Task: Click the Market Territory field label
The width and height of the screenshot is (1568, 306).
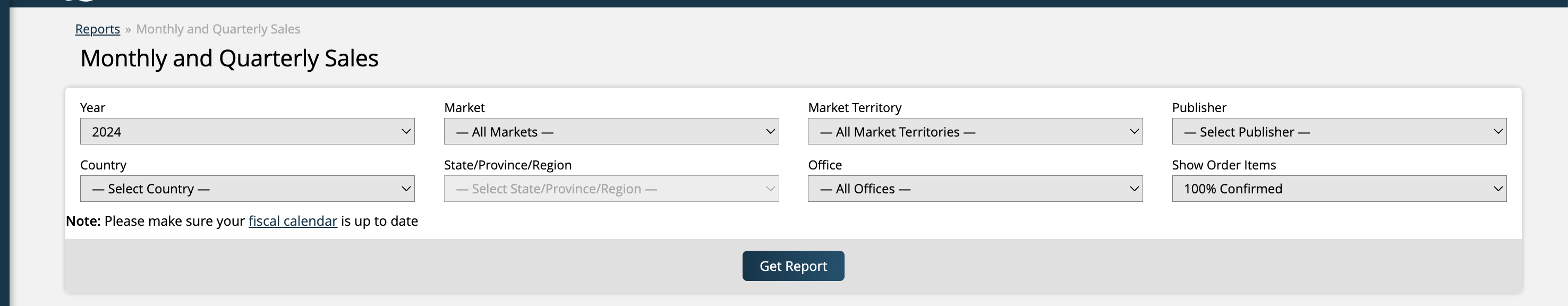Action: [855, 108]
